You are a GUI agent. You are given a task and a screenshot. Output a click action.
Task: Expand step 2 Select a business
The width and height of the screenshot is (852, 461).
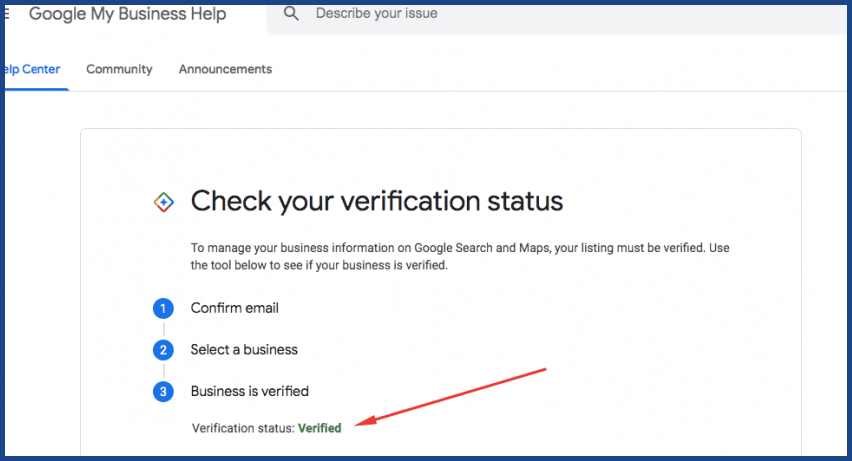(244, 350)
